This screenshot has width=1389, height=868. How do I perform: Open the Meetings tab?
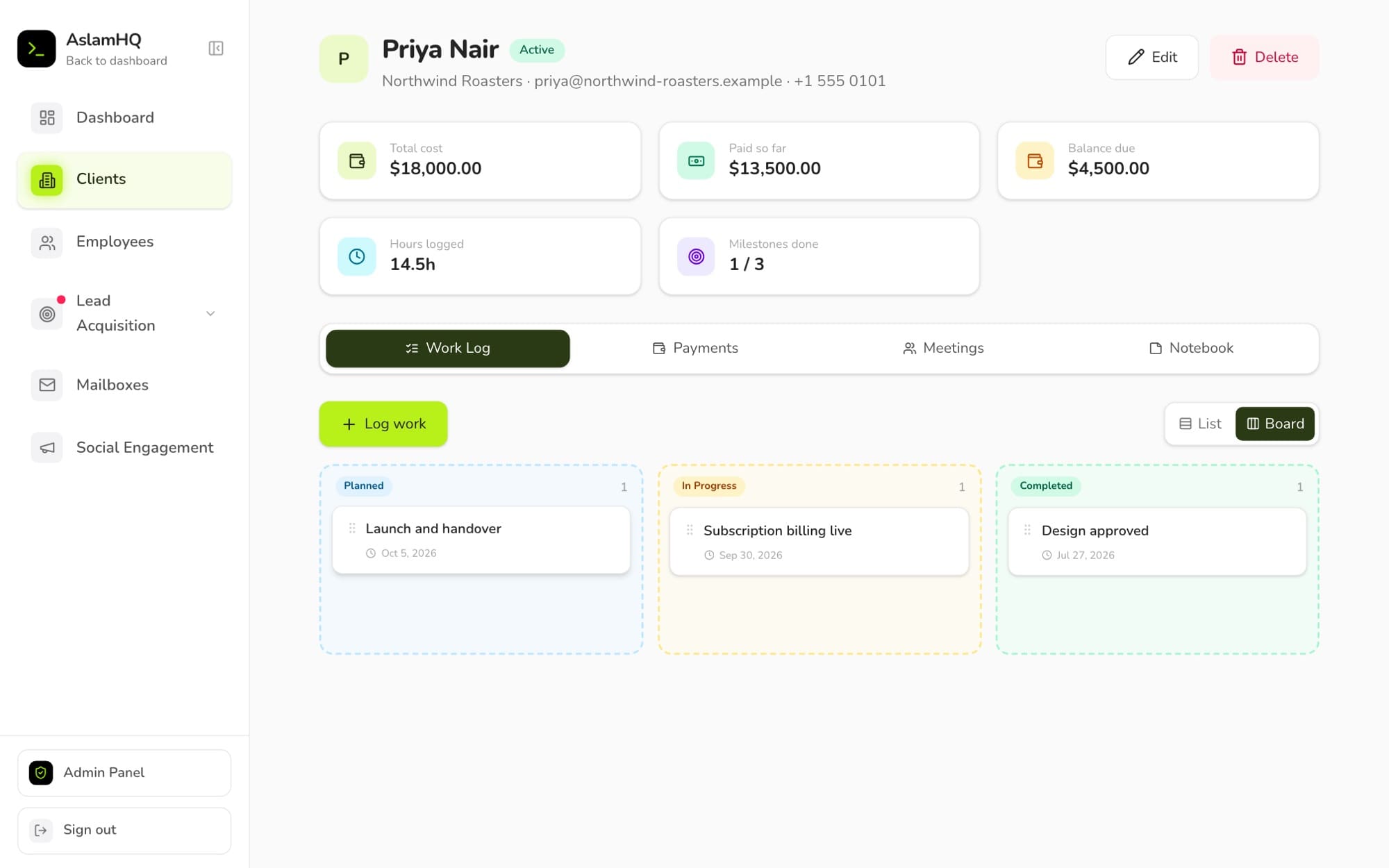pyautogui.click(x=943, y=348)
